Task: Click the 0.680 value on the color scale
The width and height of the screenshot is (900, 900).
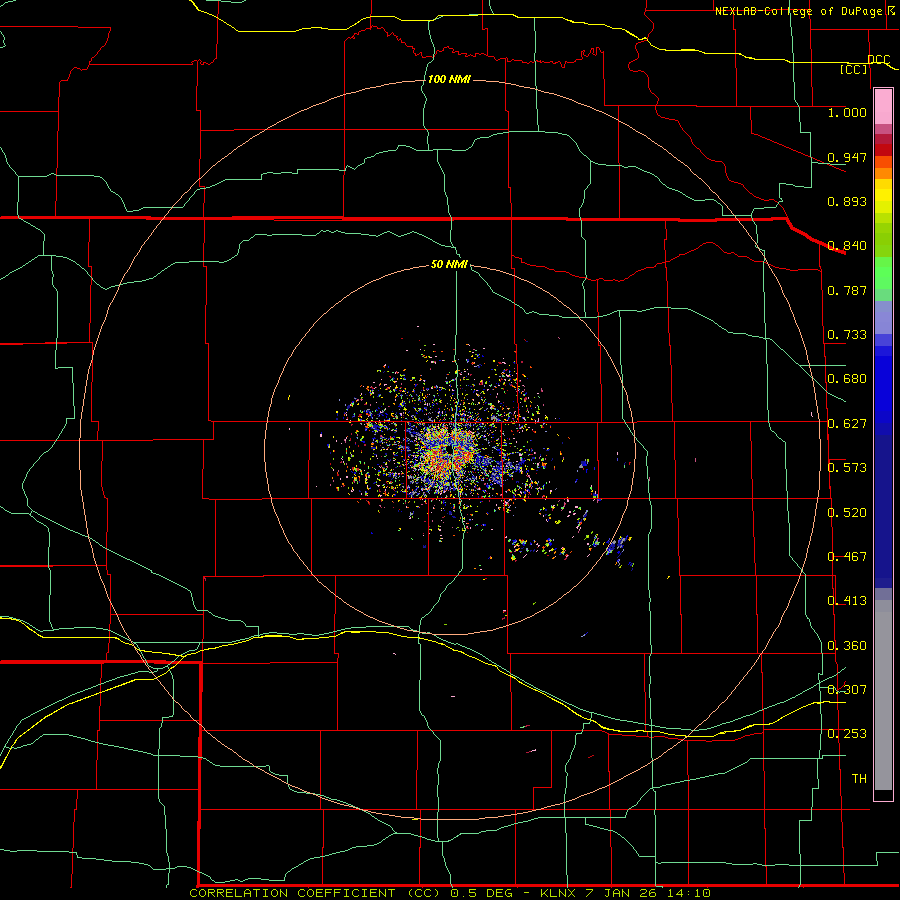Action: click(x=847, y=379)
